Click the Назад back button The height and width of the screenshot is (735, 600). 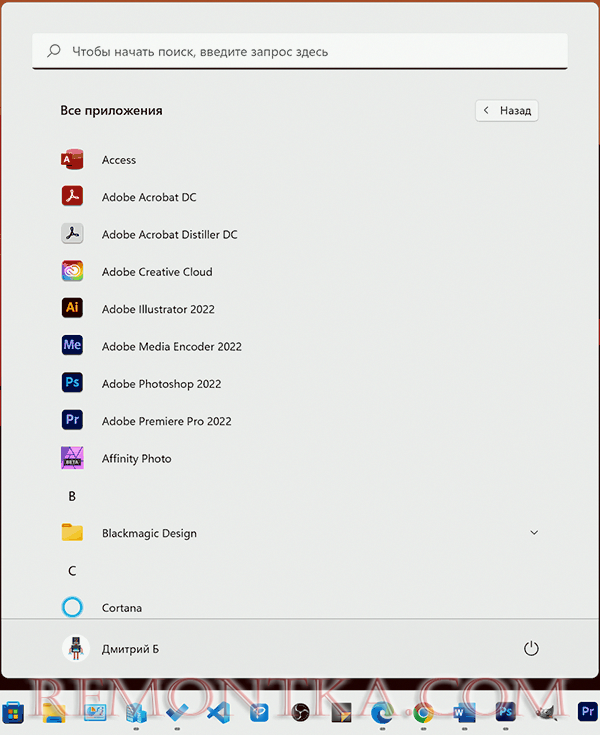tap(507, 111)
